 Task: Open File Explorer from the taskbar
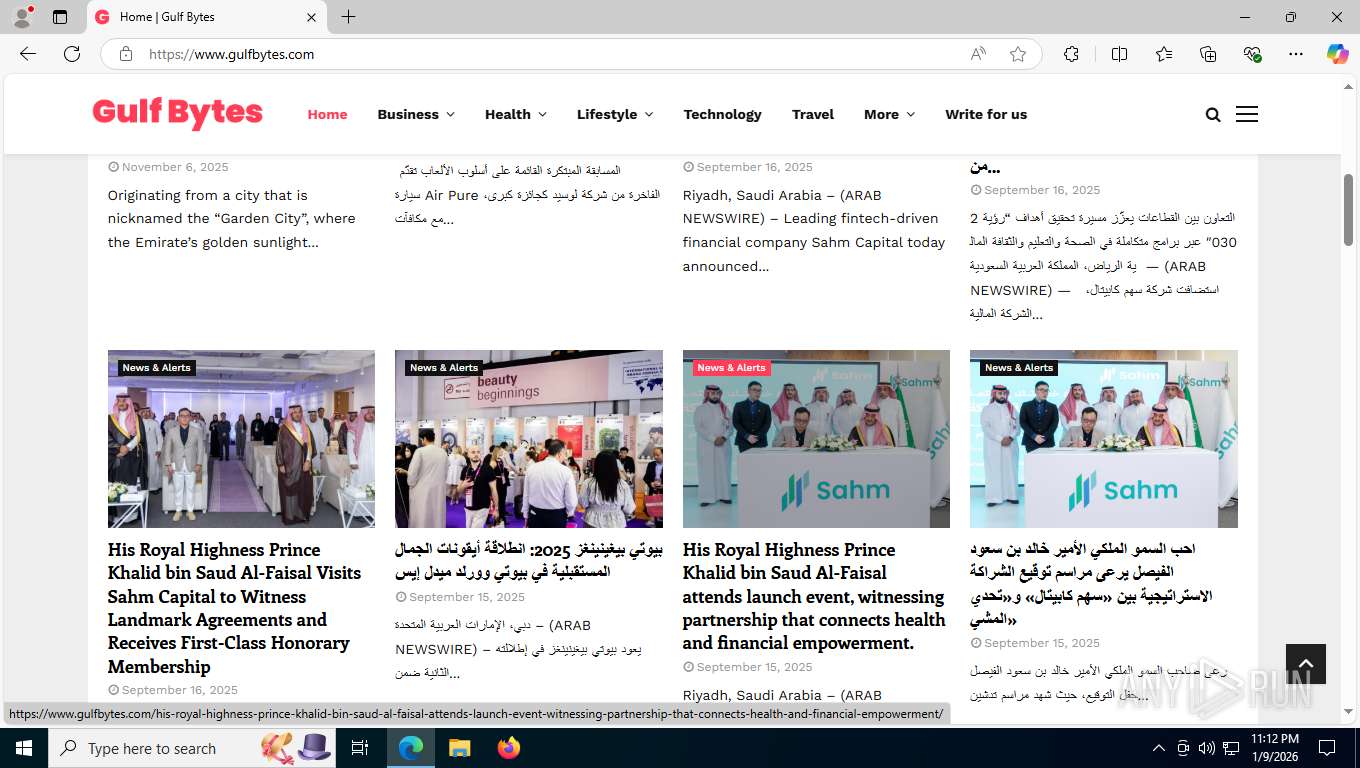[459, 748]
